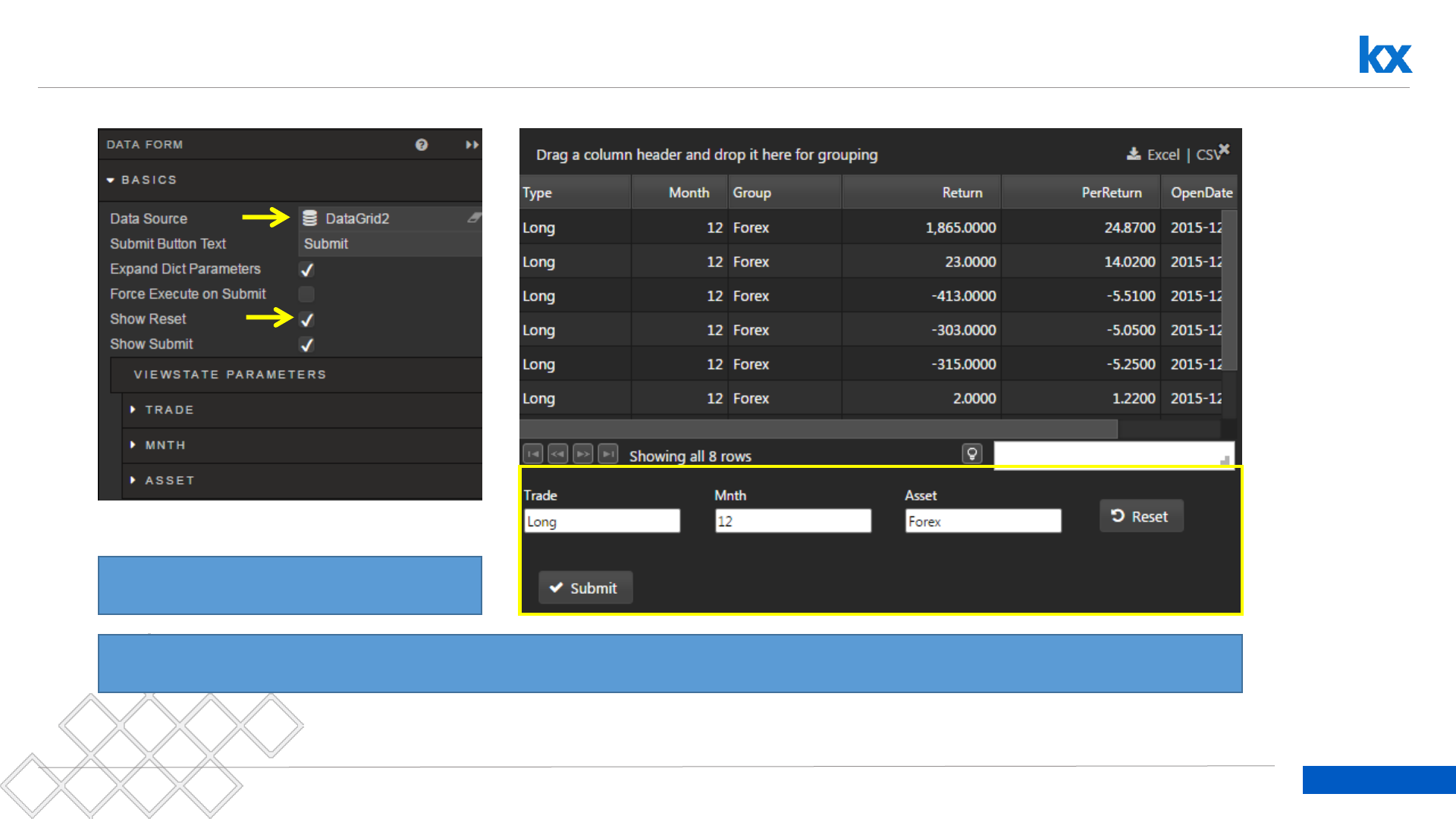
Task: Collapse the Basics section
Action: pyautogui.click(x=111, y=180)
